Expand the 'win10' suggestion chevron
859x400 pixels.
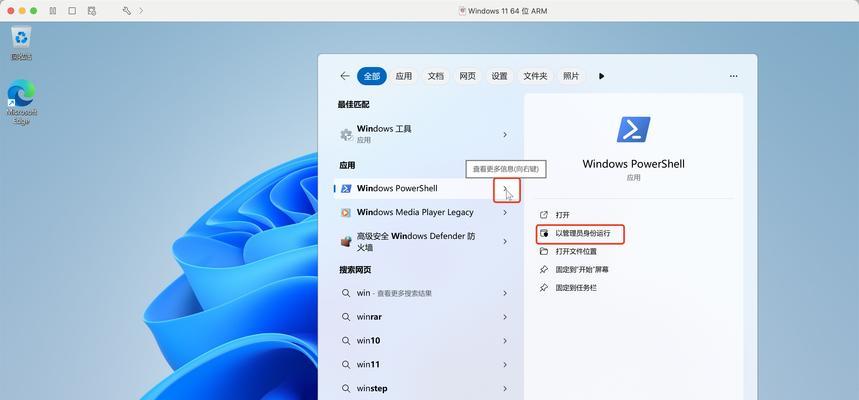505,340
